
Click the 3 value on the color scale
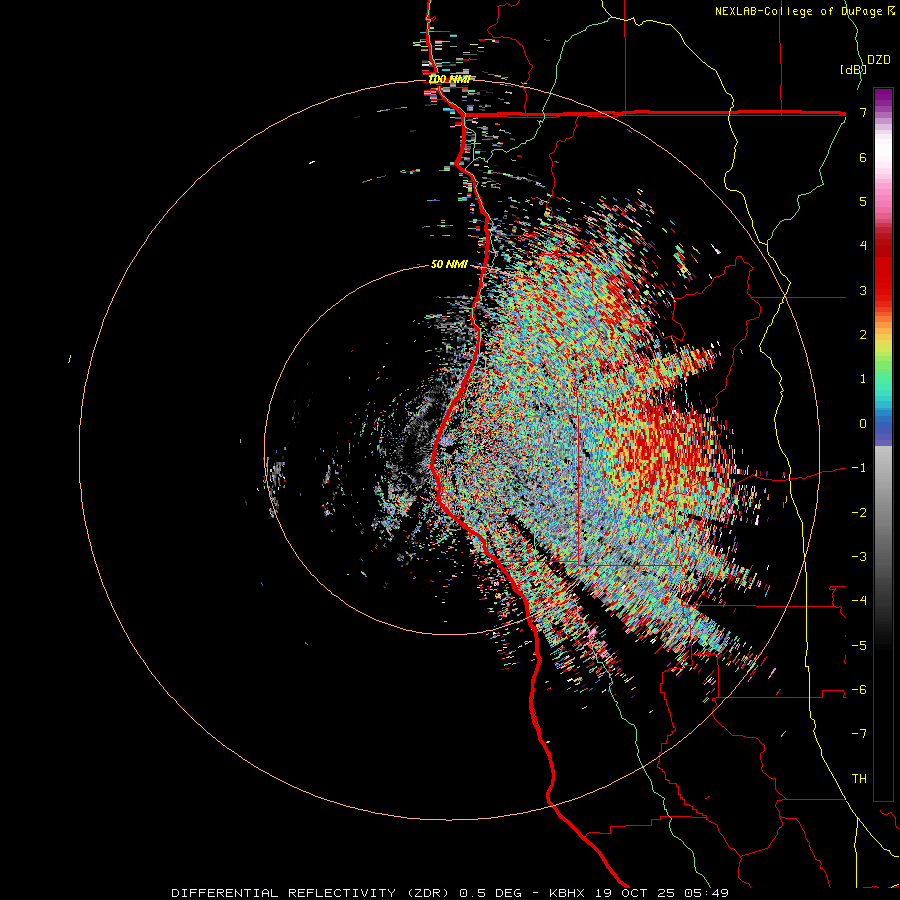863,290
